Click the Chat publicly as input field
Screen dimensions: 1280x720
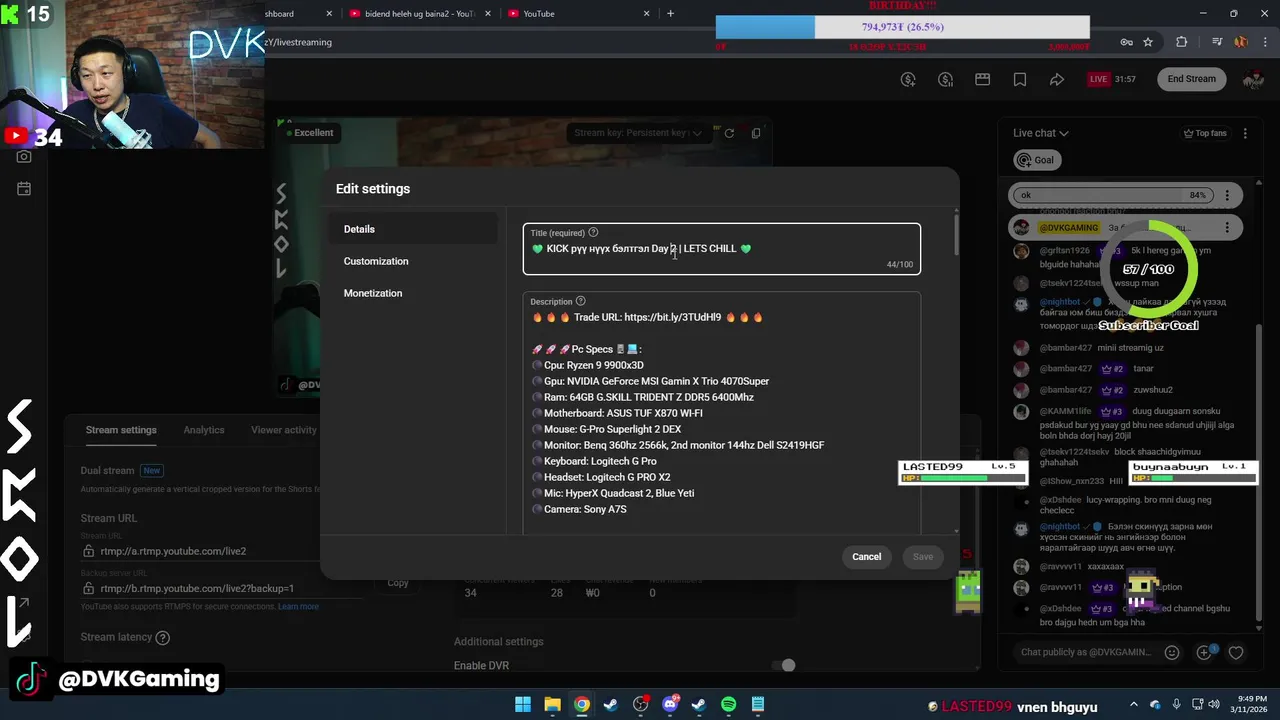(1085, 652)
